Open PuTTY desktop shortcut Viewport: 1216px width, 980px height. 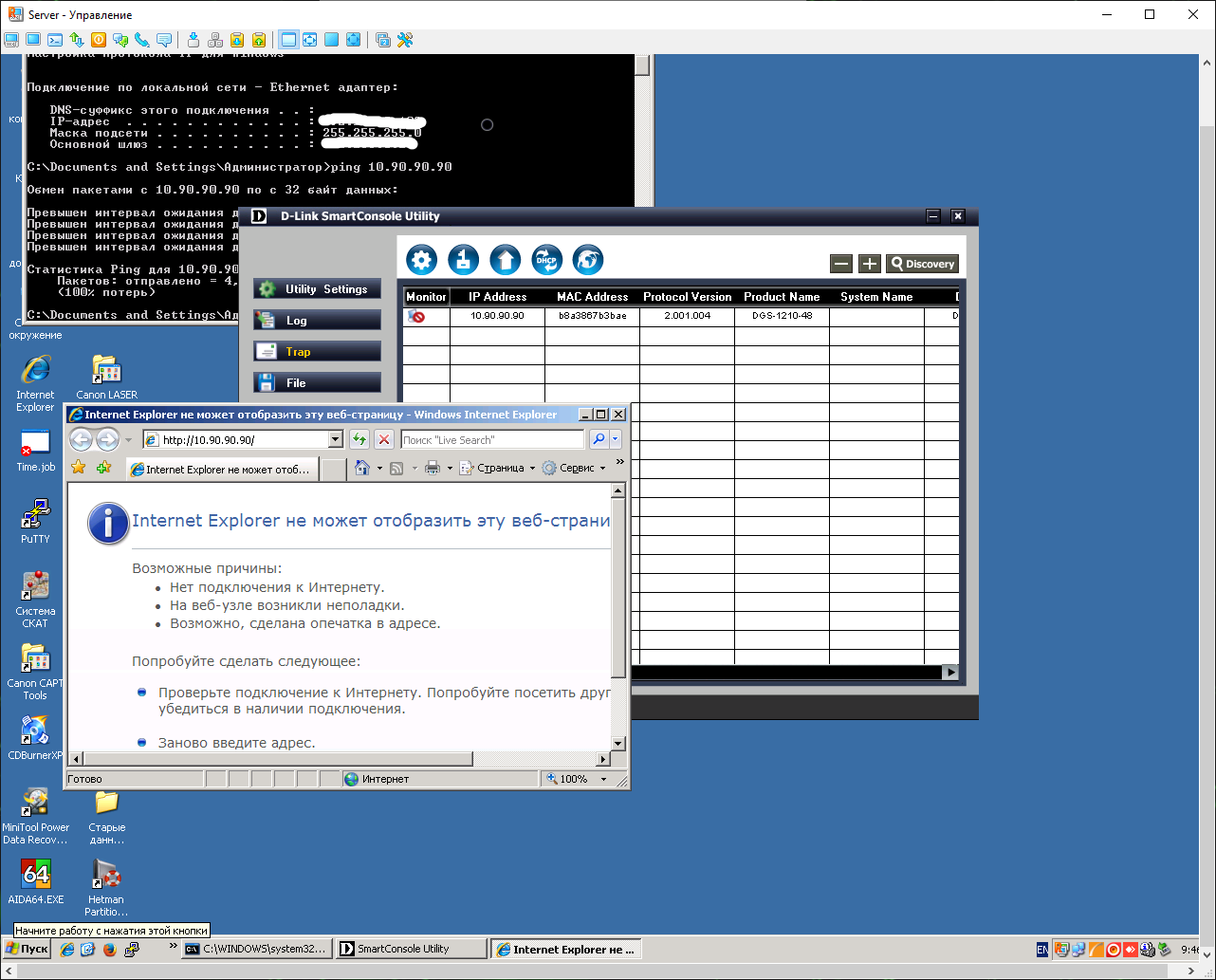click(x=35, y=518)
